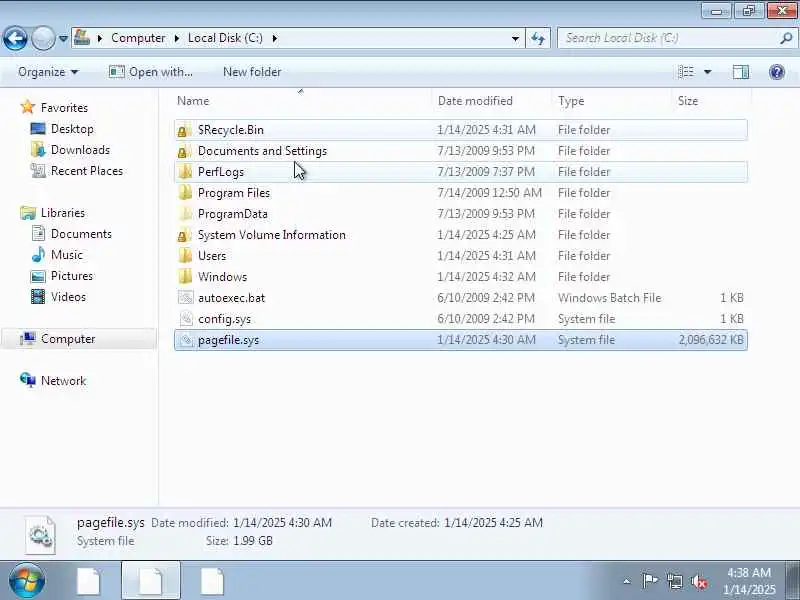Expand the arrow before Computer in breadcrumb
The image size is (800, 600).
click(100, 38)
